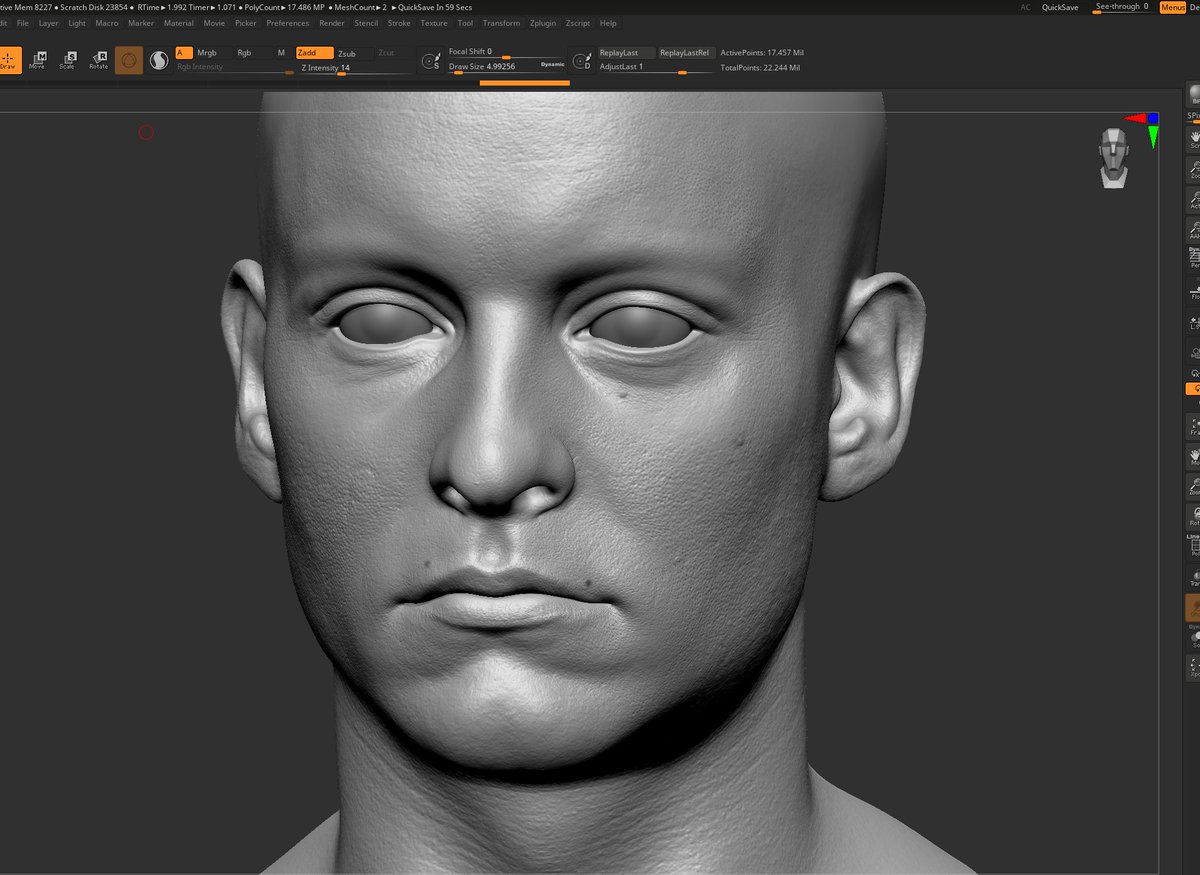Open the File menu
The height and width of the screenshot is (875, 1200).
click(x=23, y=23)
